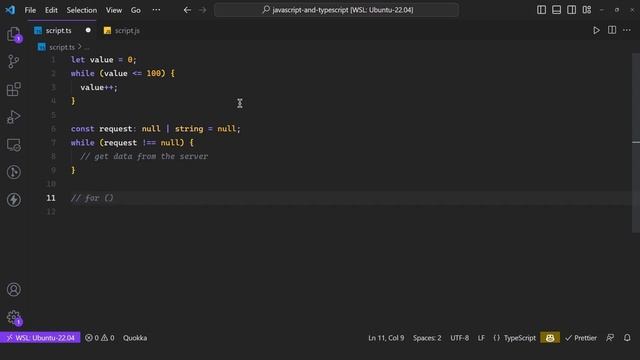Click Quokka in the status bar
The width and height of the screenshot is (640, 360).
point(135,338)
